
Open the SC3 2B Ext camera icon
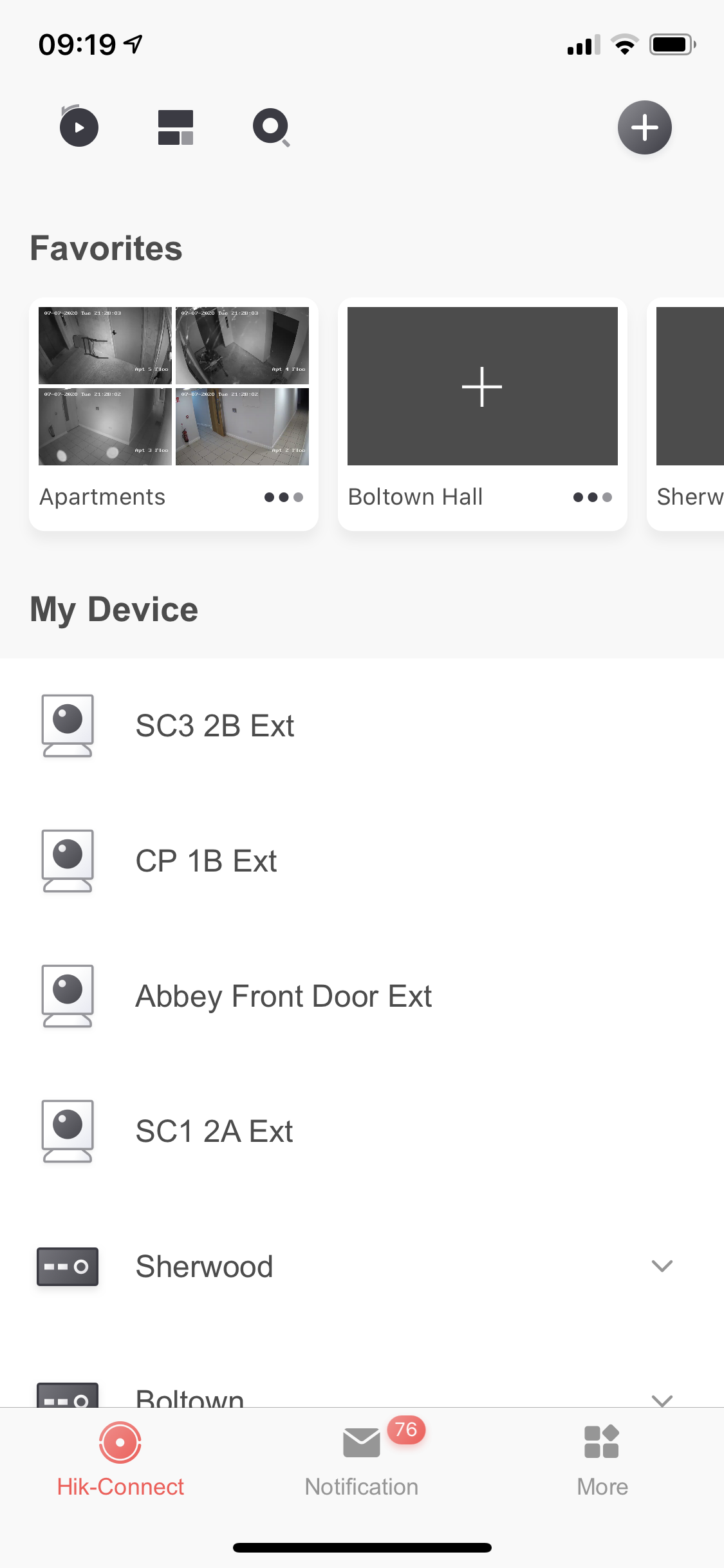(68, 725)
